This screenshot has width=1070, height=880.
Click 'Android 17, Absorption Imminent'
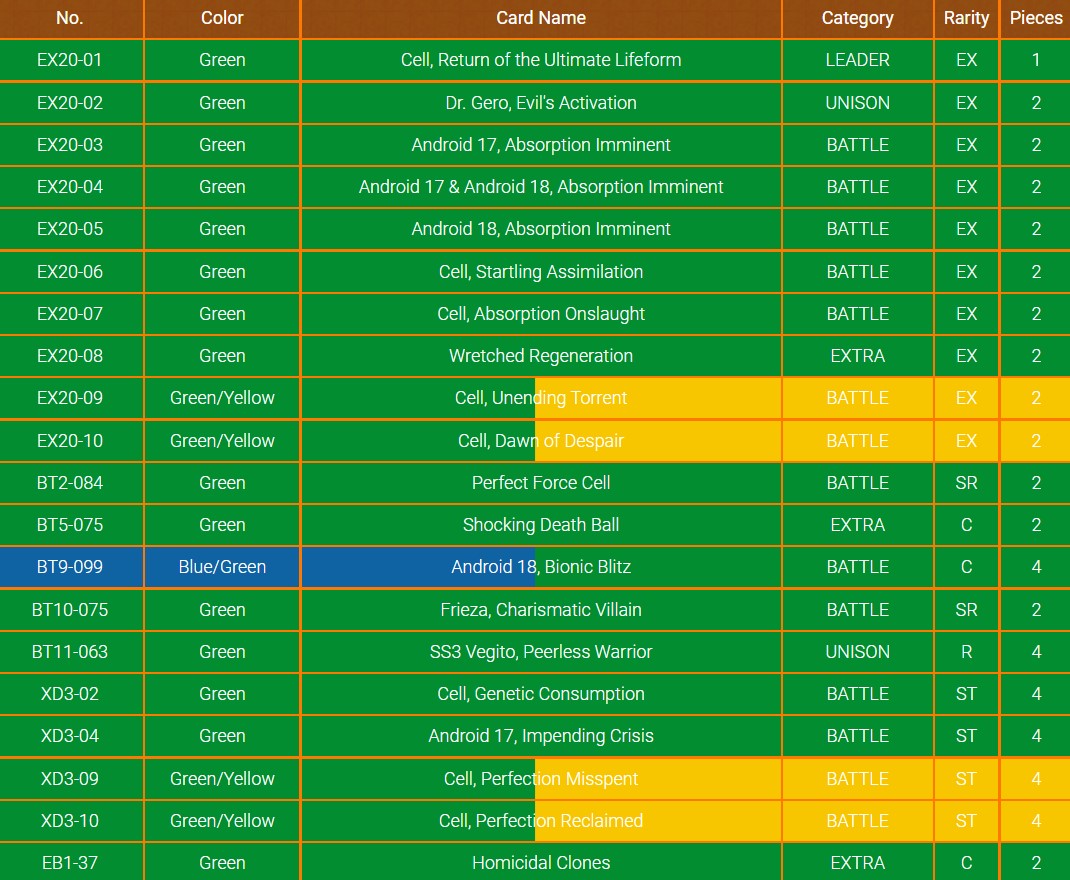pos(540,145)
